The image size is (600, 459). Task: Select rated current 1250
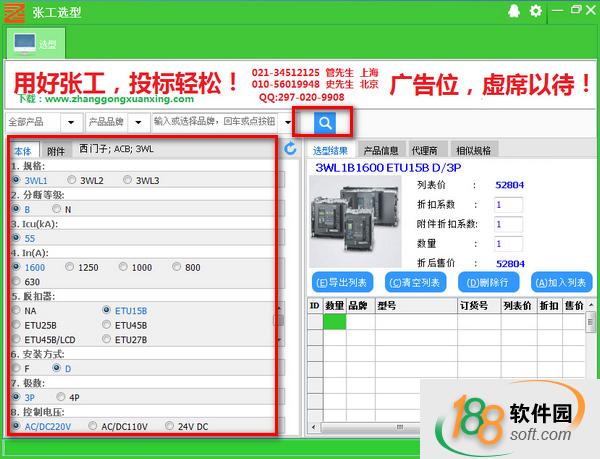[x=69, y=267]
